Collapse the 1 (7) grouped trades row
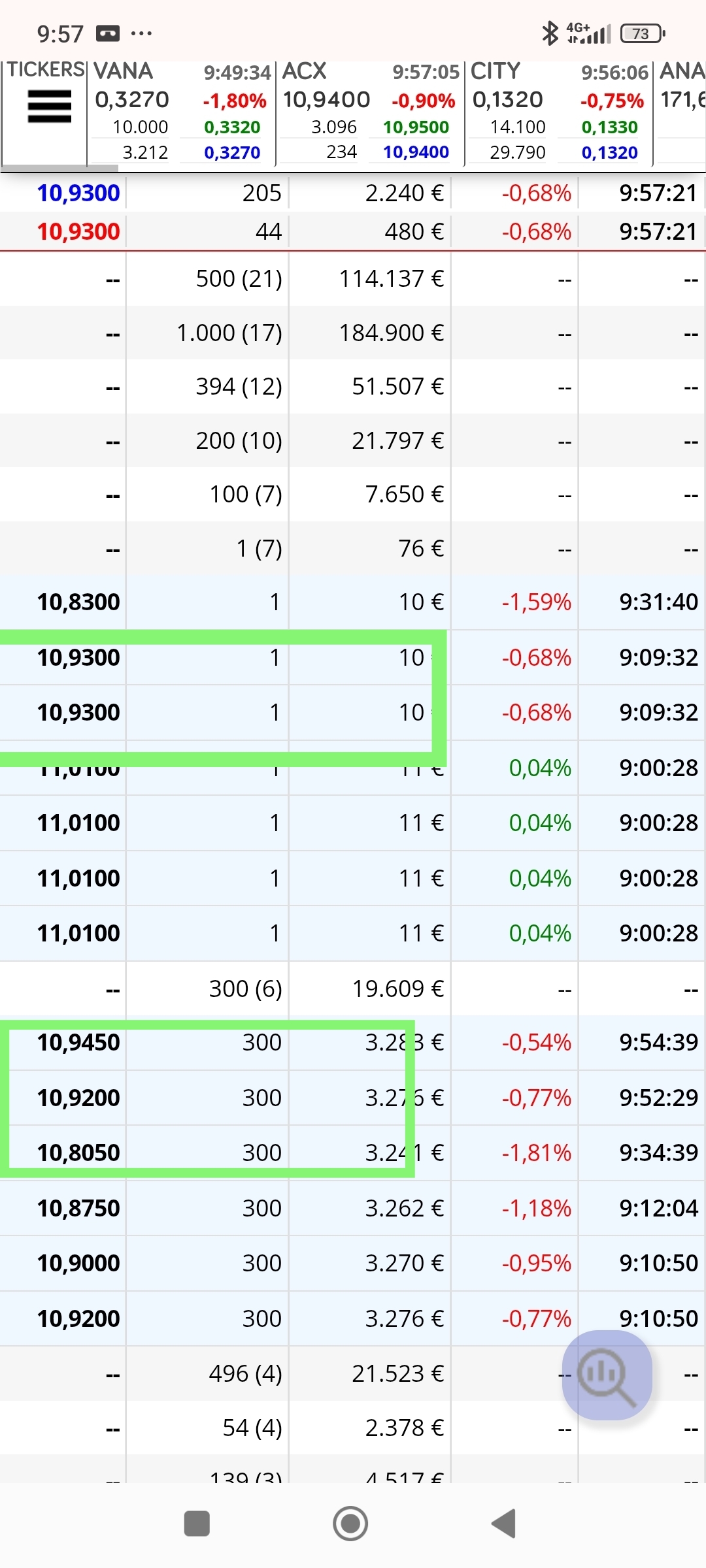 [353, 549]
